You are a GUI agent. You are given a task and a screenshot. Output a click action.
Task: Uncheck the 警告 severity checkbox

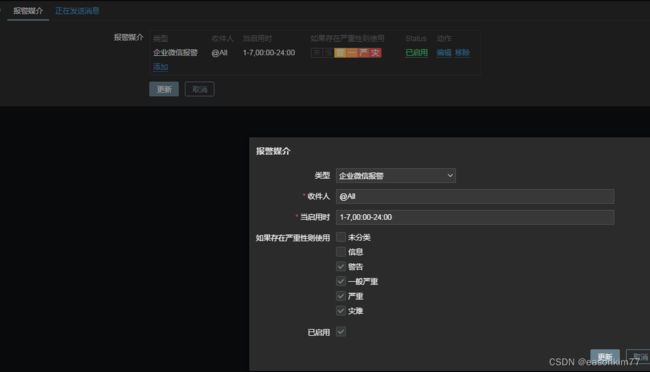coord(341,267)
